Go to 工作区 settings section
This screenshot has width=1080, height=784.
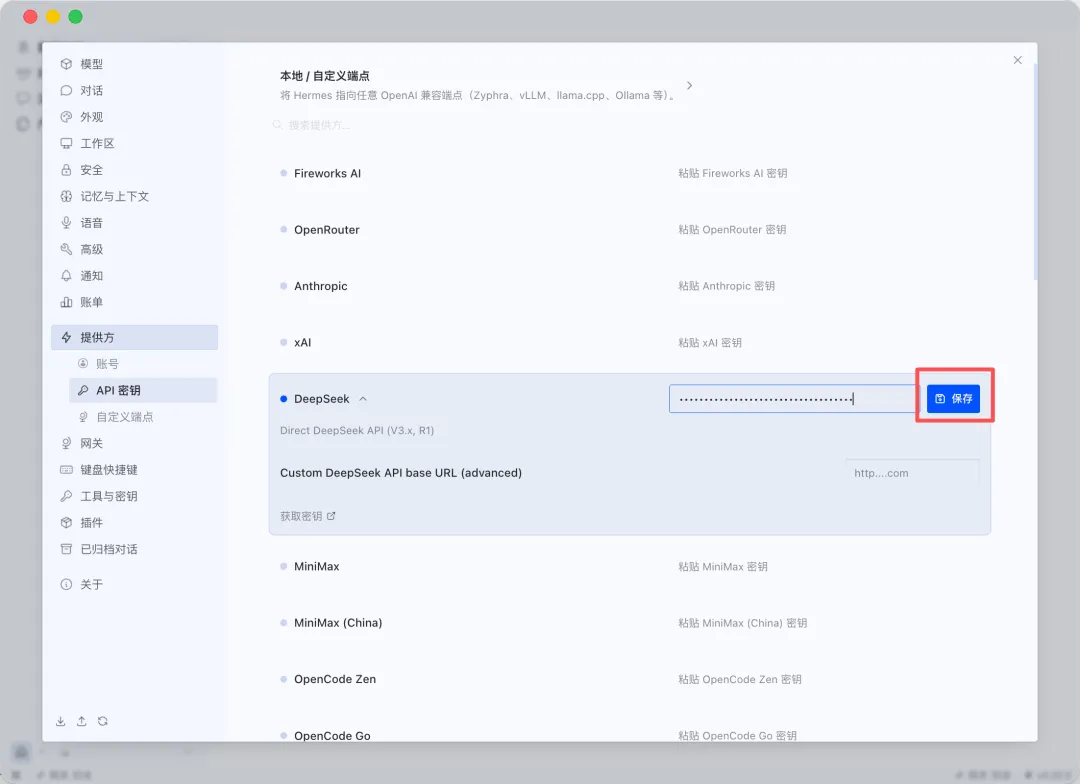[134, 143]
